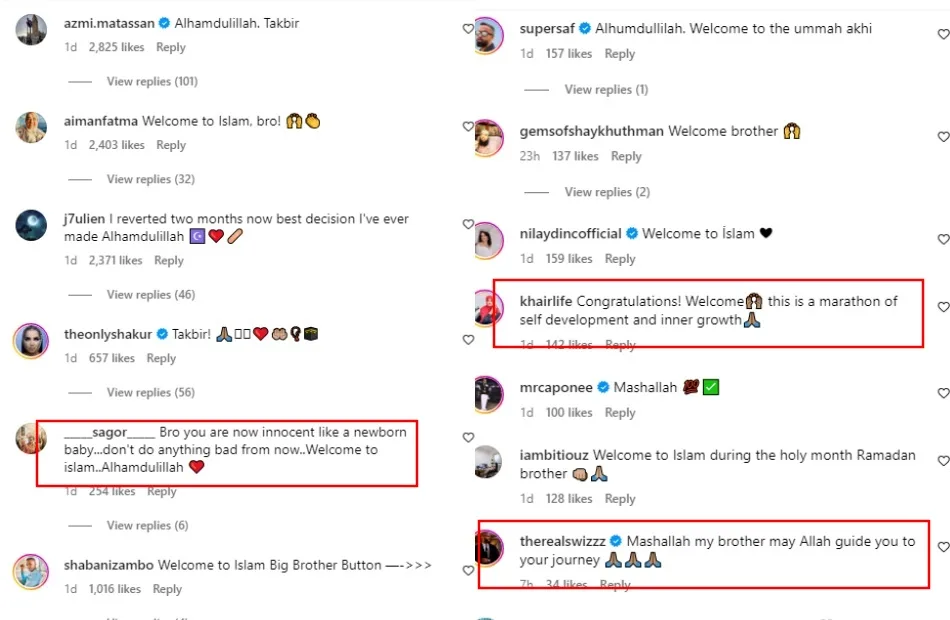This screenshot has height=620, width=950.
Task: Open the 1,016 likes list under shabanizambo
Action: pyautogui.click(x=114, y=589)
